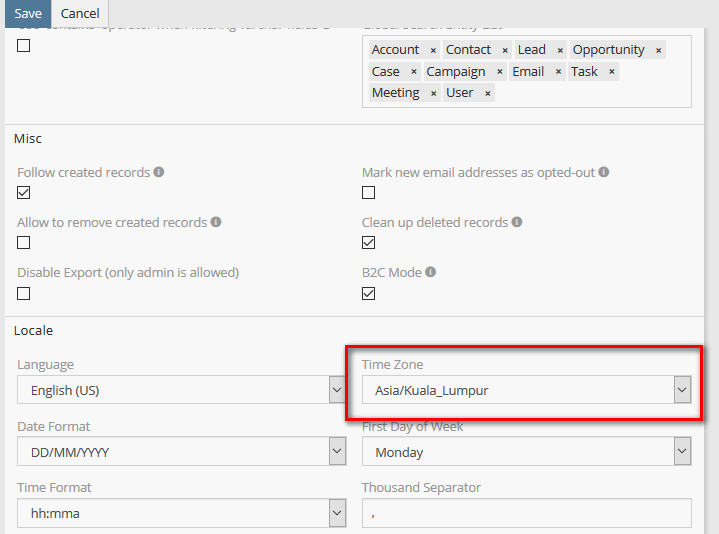Open the First Day of Week dropdown
The image size is (719, 534).
click(526, 453)
